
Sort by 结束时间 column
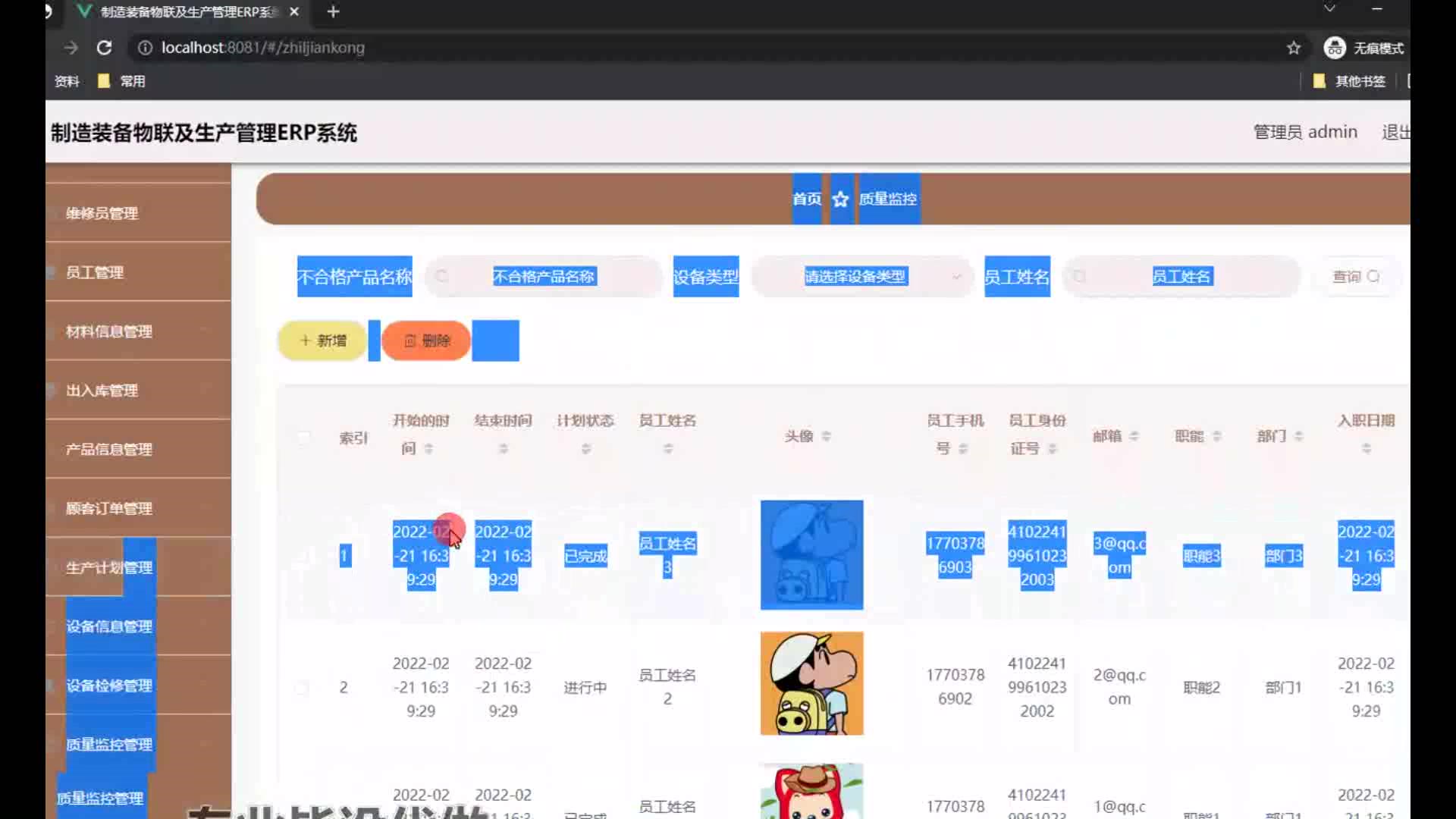click(503, 449)
